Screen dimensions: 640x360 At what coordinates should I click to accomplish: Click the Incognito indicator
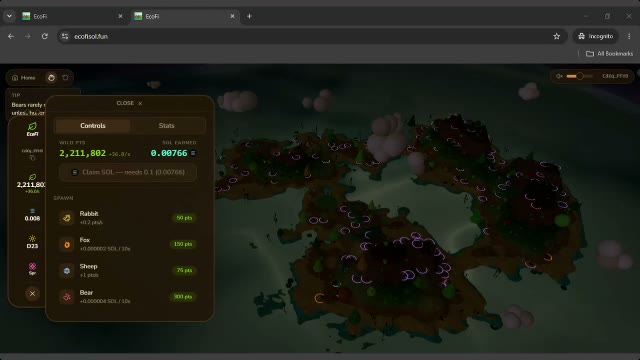[596, 36]
